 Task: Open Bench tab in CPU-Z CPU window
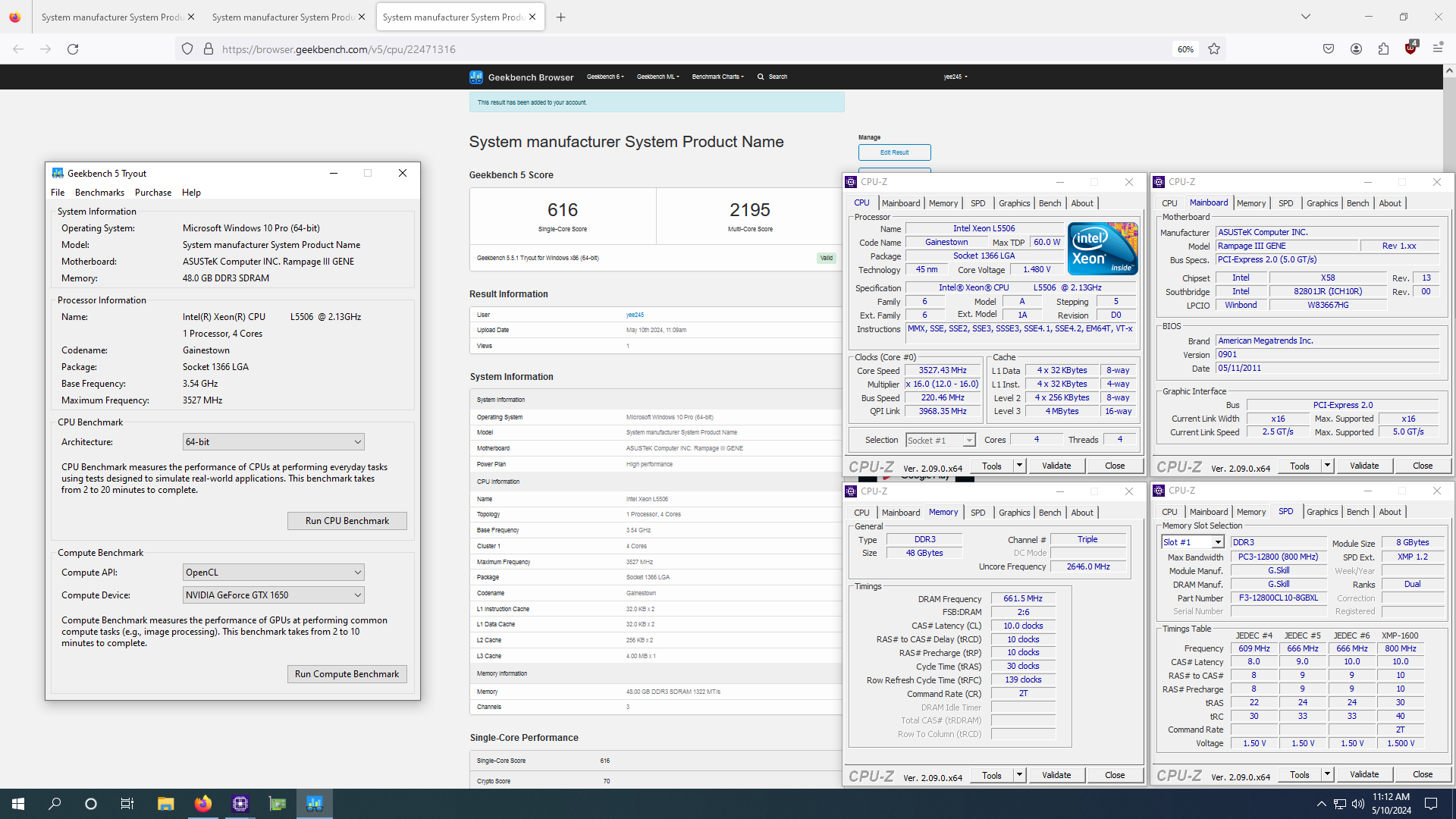pyautogui.click(x=1050, y=203)
